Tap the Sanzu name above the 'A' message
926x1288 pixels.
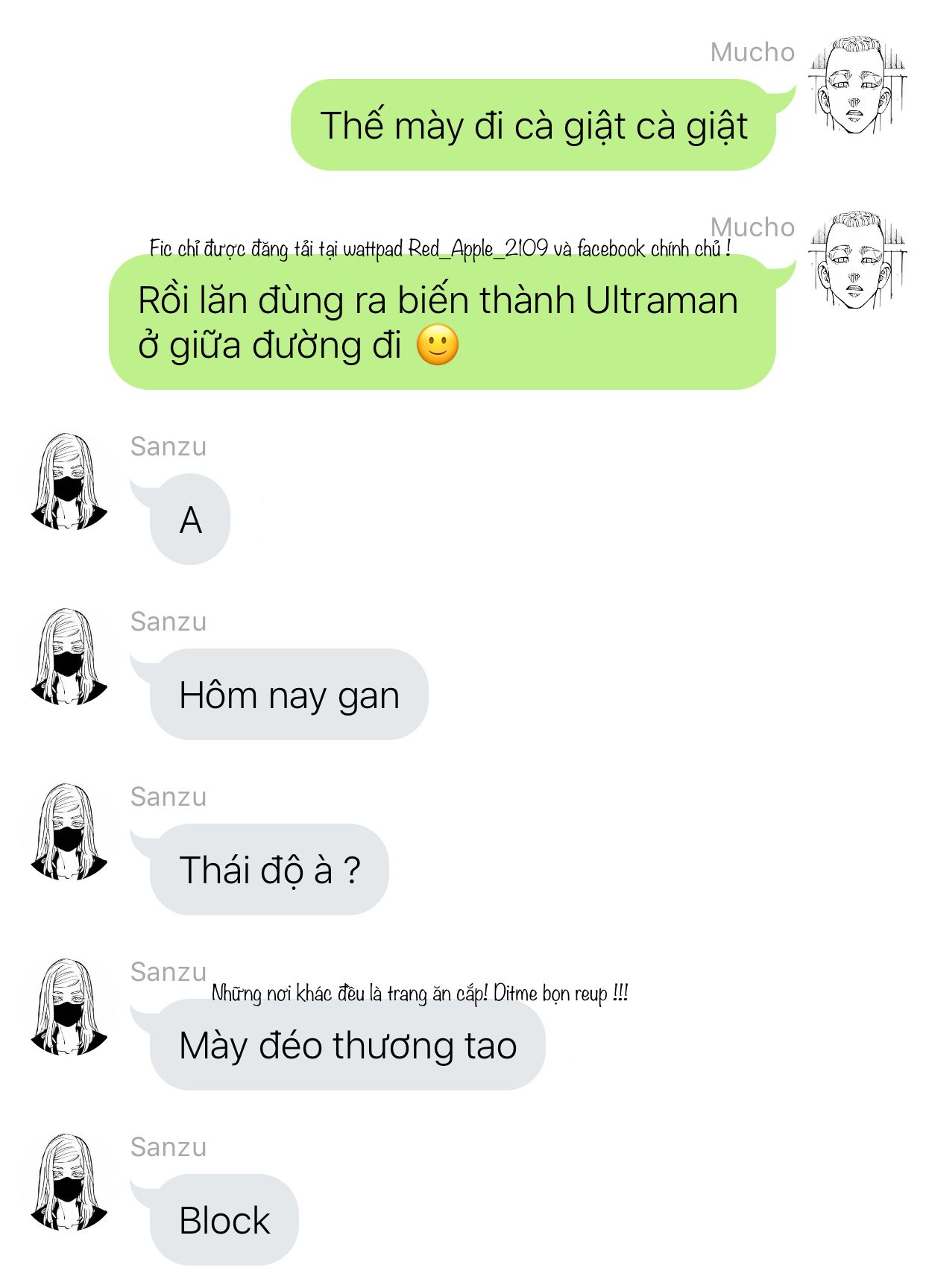[x=168, y=446]
